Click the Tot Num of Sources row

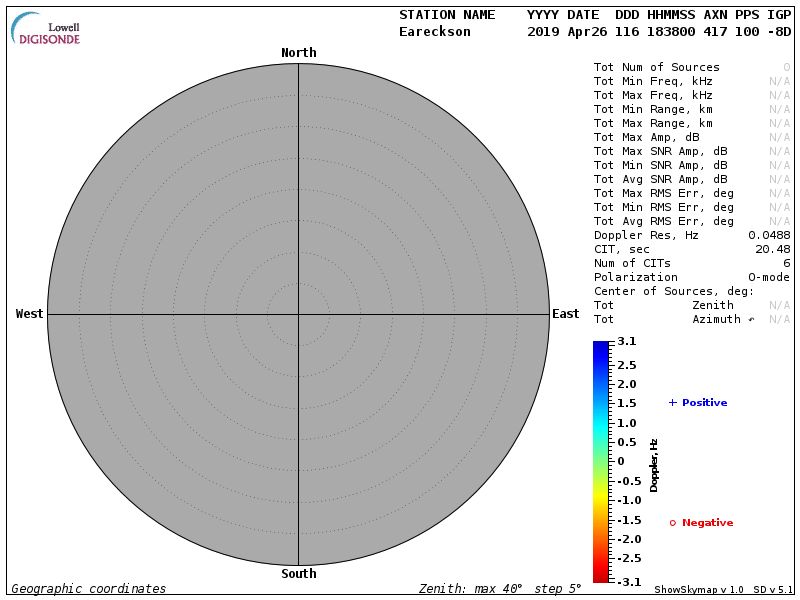tap(656, 67)
